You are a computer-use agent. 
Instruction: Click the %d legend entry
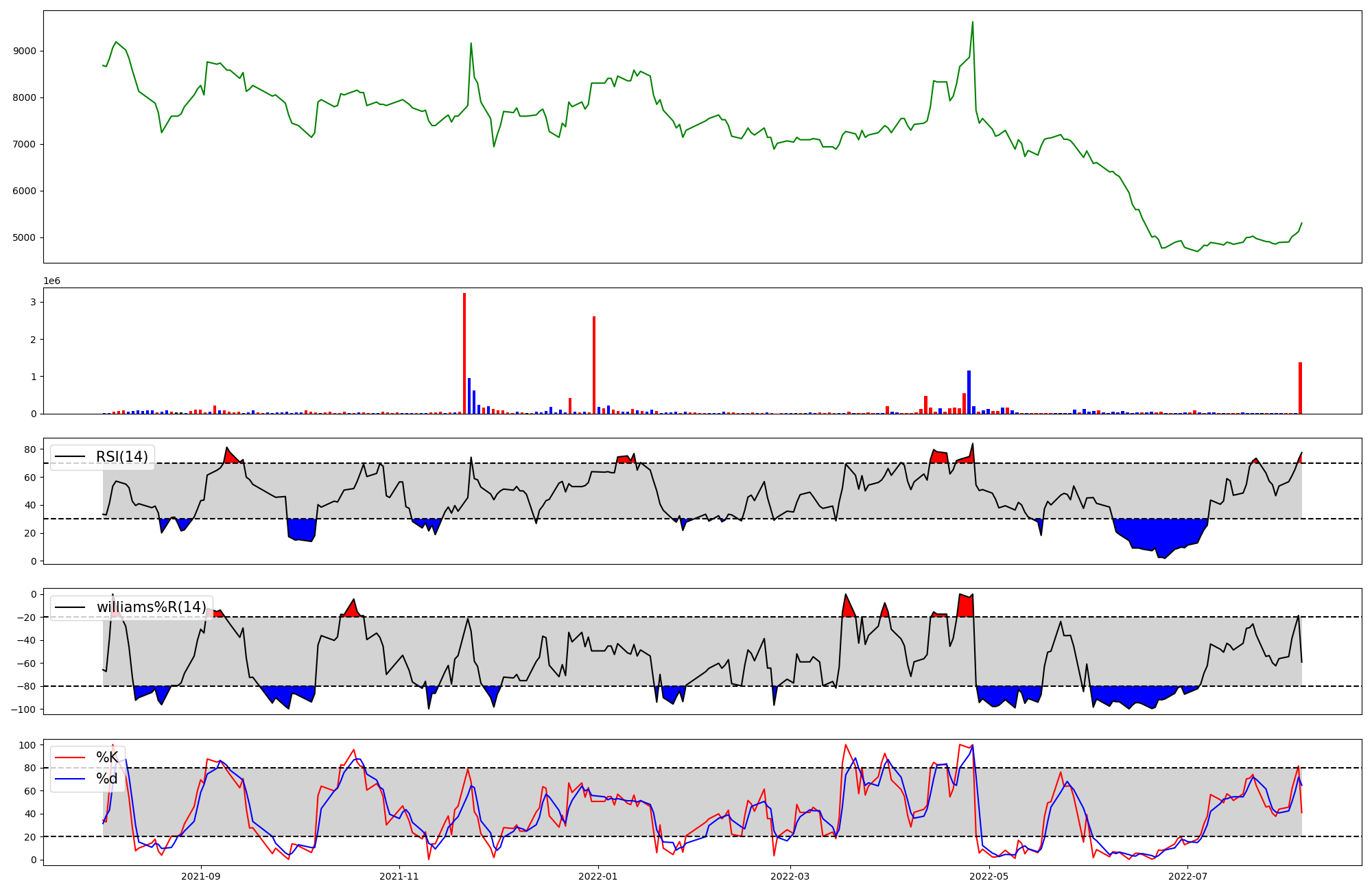pyautogui.click(x=106, y=779)
